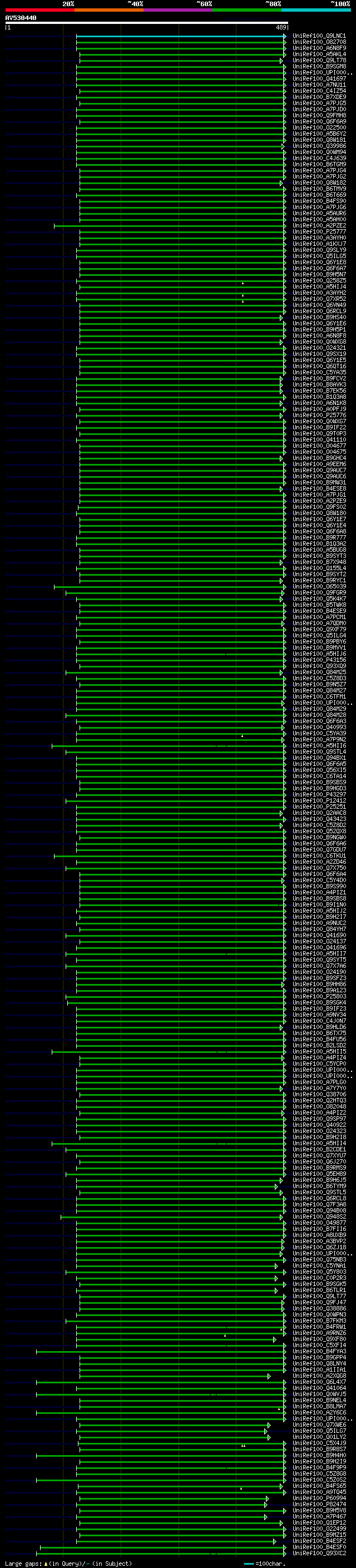Click the green ~80% legend segment
The image size is (356, 1568).
[247, 10]
